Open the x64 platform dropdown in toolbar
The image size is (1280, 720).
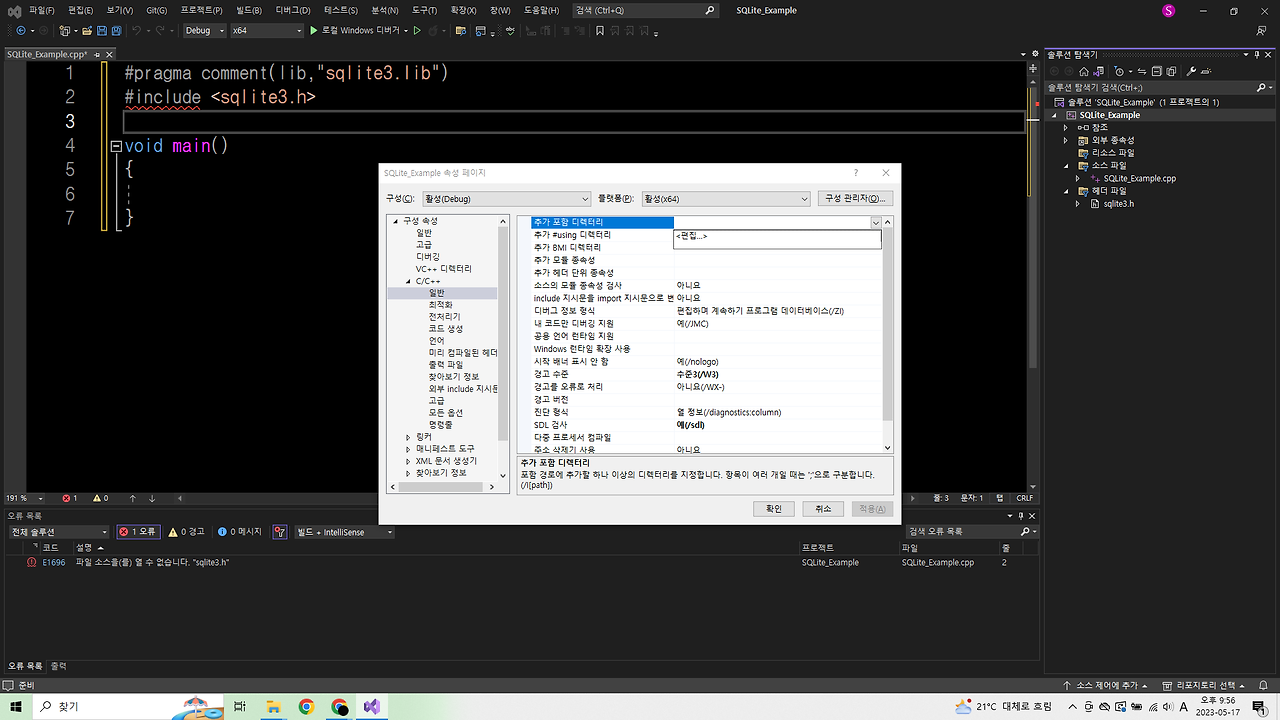click(266, 31)
